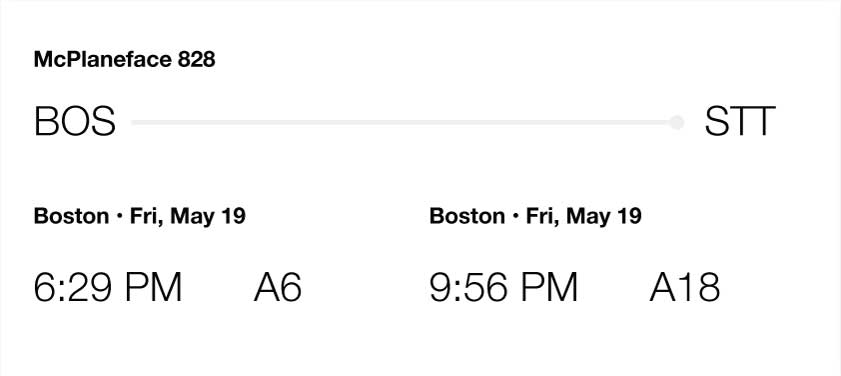Click the middle of the flight progress track
841x376 pixels.
[404, 123]
